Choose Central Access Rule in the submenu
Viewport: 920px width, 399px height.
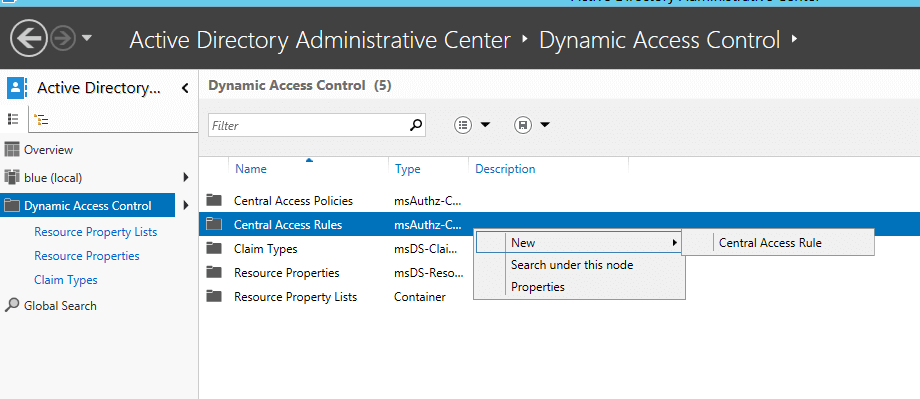778,242
